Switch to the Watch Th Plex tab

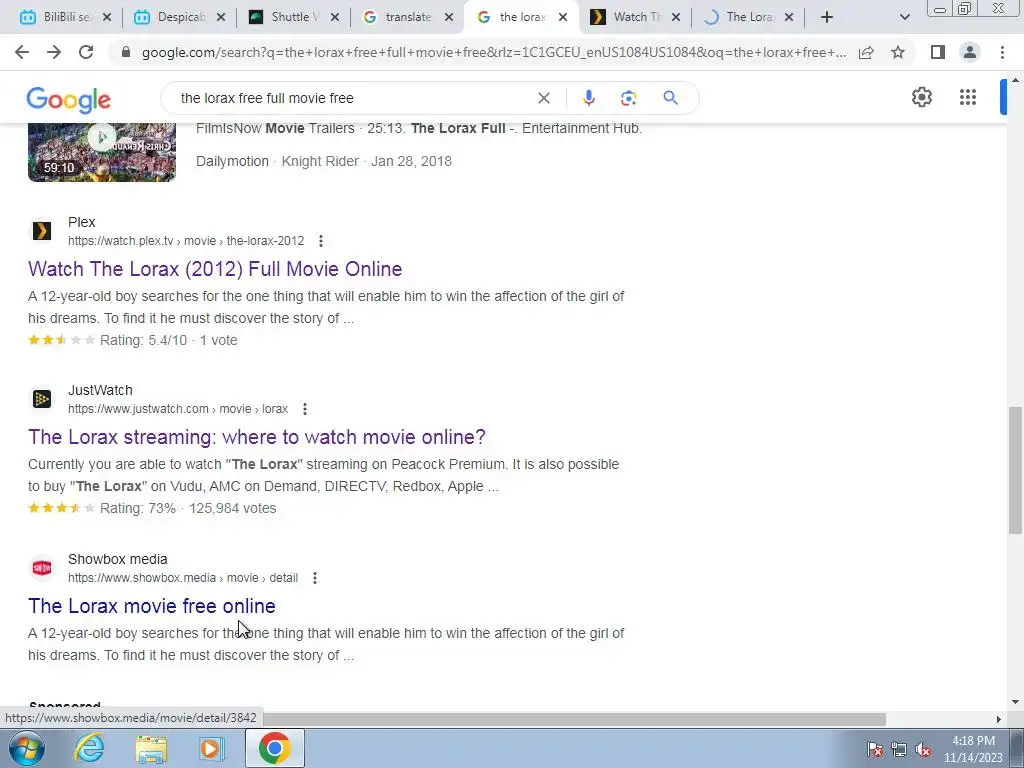(635, 17)
